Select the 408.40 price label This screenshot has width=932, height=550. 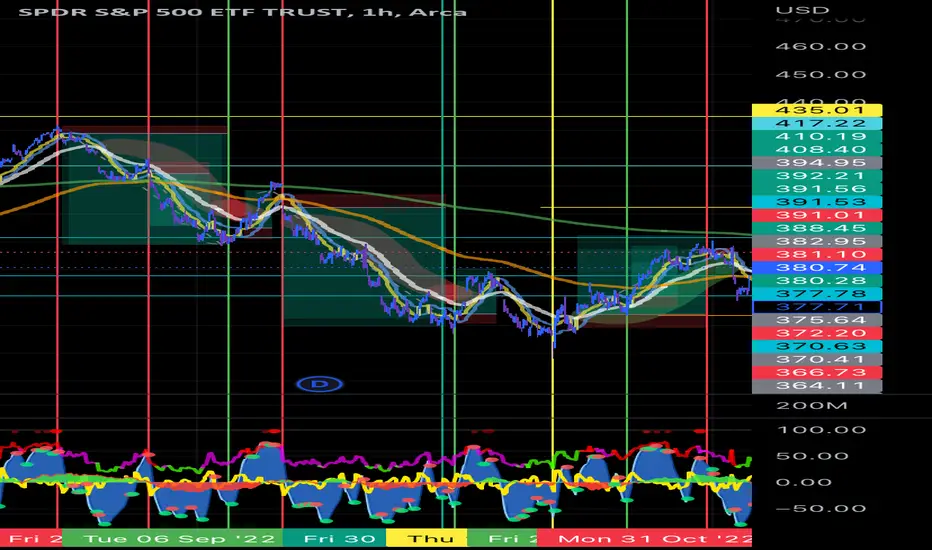[x=817, y=149]
